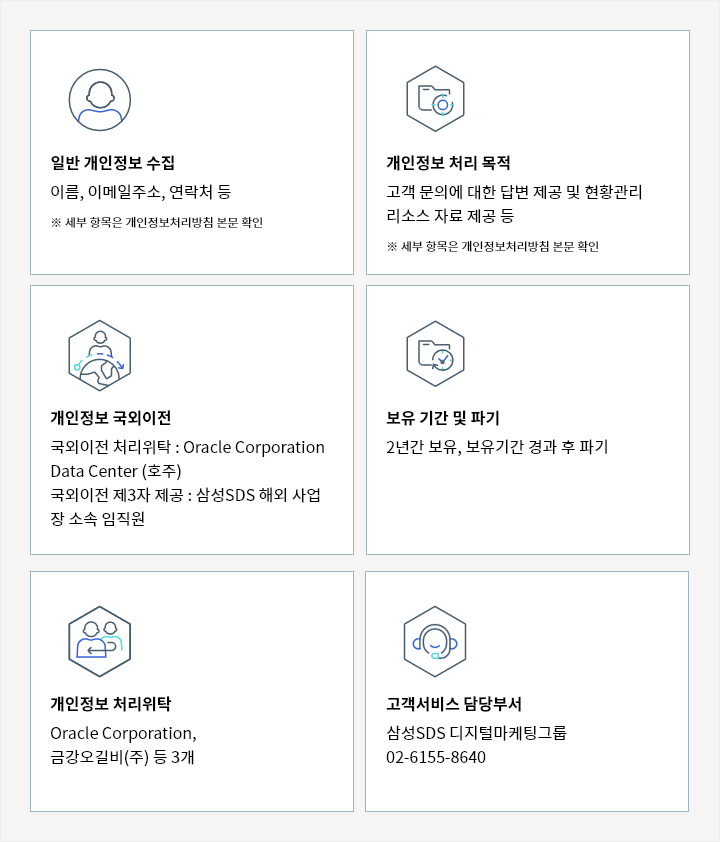Select the 개인정보 처리 목적 heading
The height and width of the screenshot is (842, 720).
click(x=448, y=163)
